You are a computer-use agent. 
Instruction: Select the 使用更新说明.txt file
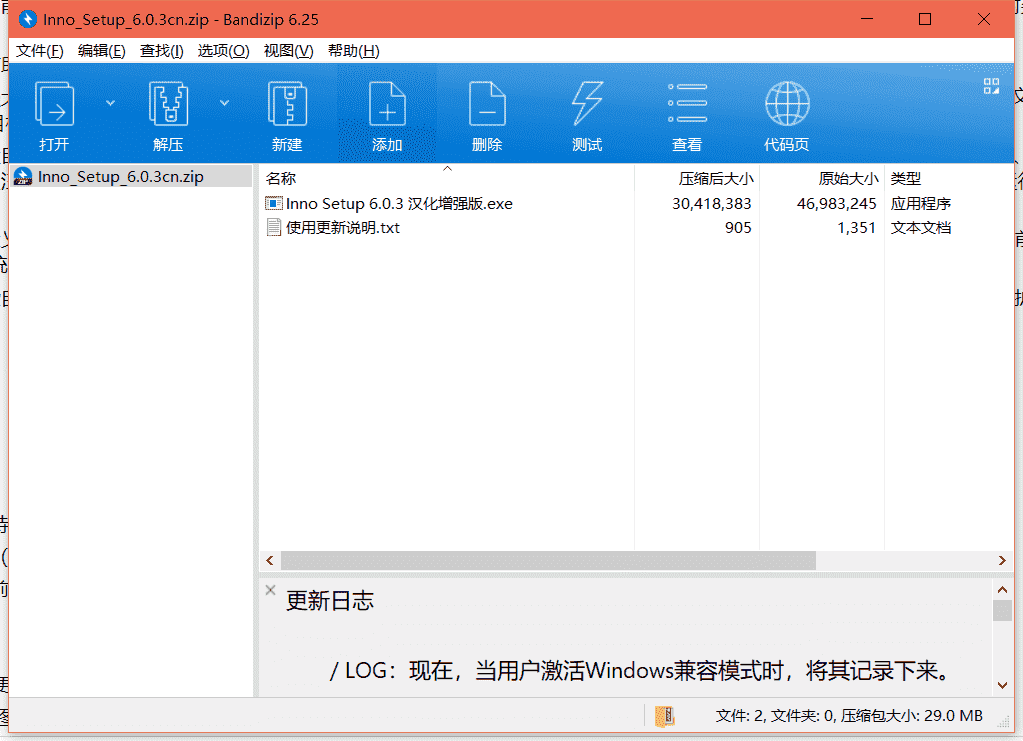[x=343, y=228]
